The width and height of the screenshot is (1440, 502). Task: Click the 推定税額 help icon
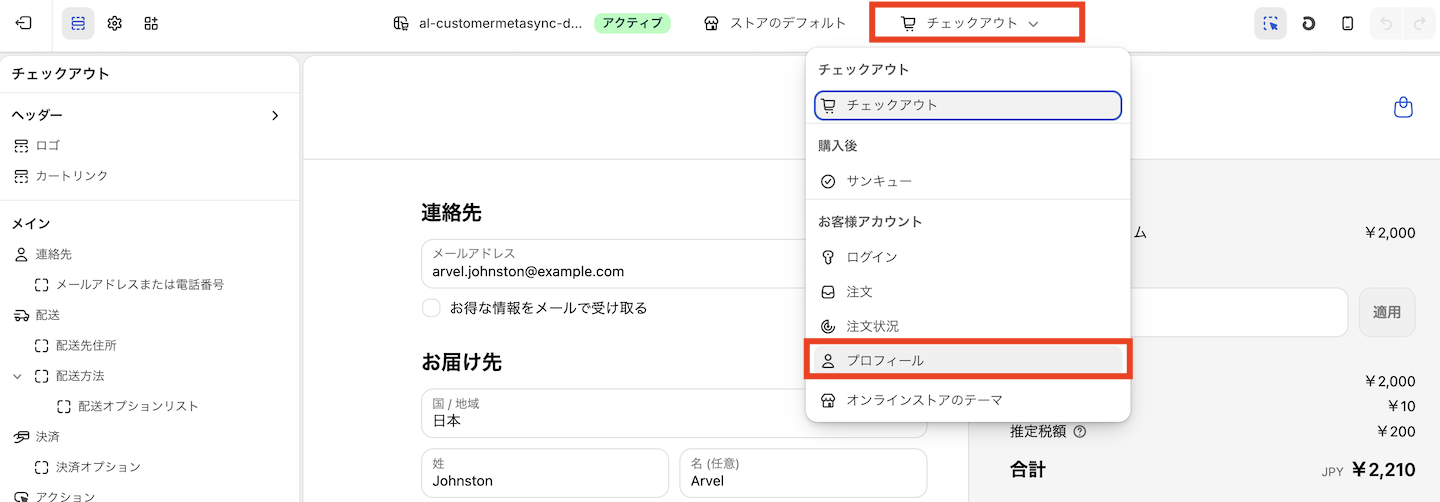pyautogui.click(x=1079, y=432)
